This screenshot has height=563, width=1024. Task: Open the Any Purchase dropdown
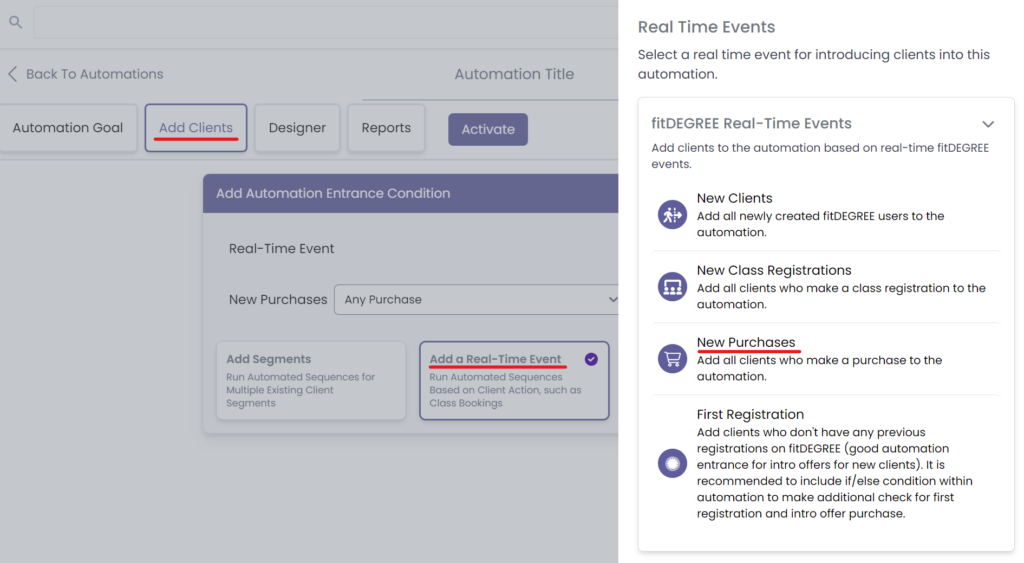pyautogui.click(x=478, y=299)
